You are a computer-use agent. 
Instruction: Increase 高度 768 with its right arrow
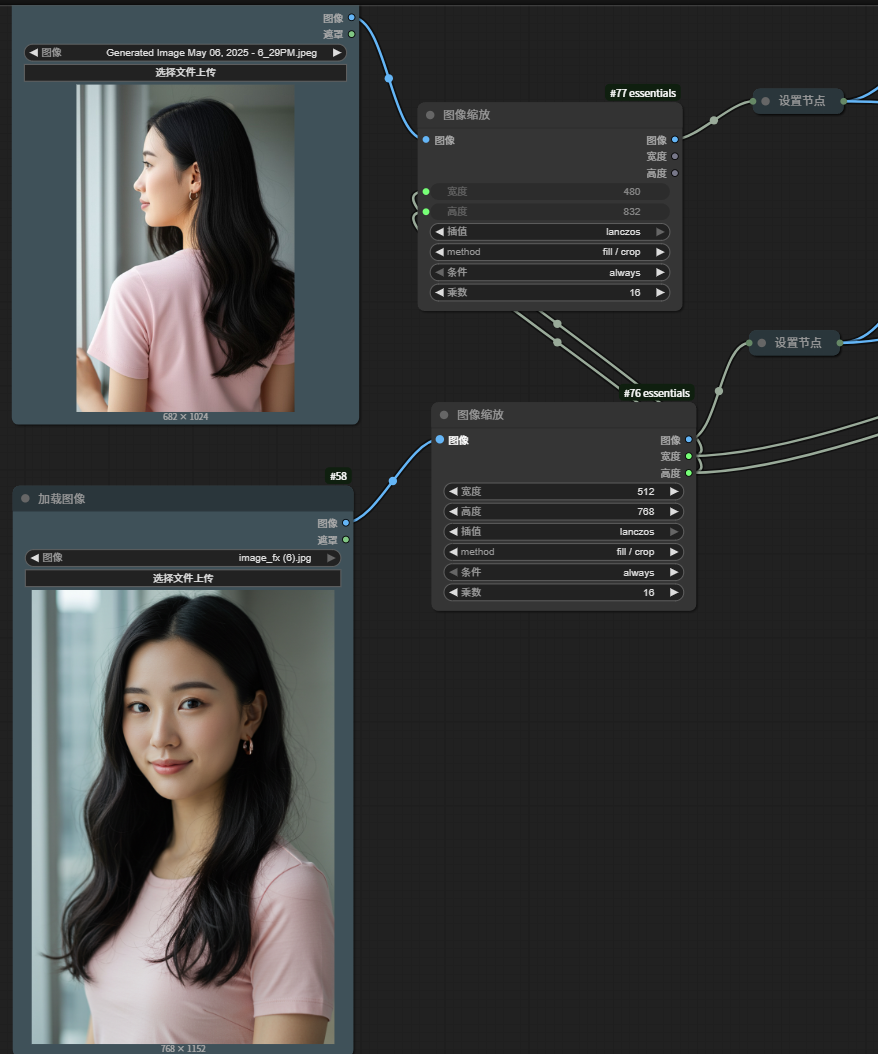674,512
